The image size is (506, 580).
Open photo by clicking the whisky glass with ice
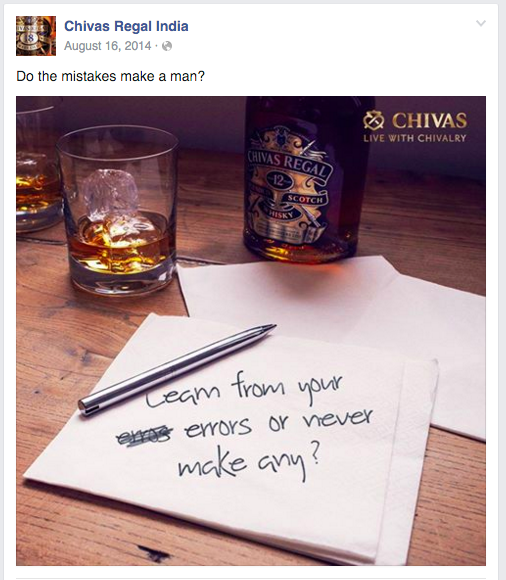point(118,210)
